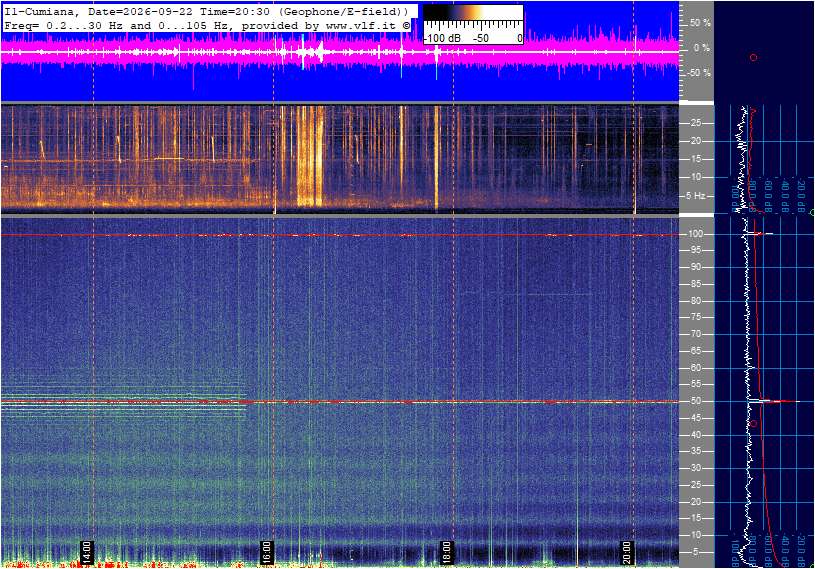Click the 18:00 time marker label
This screenshot has width=815, height=569.
[446, 552]
